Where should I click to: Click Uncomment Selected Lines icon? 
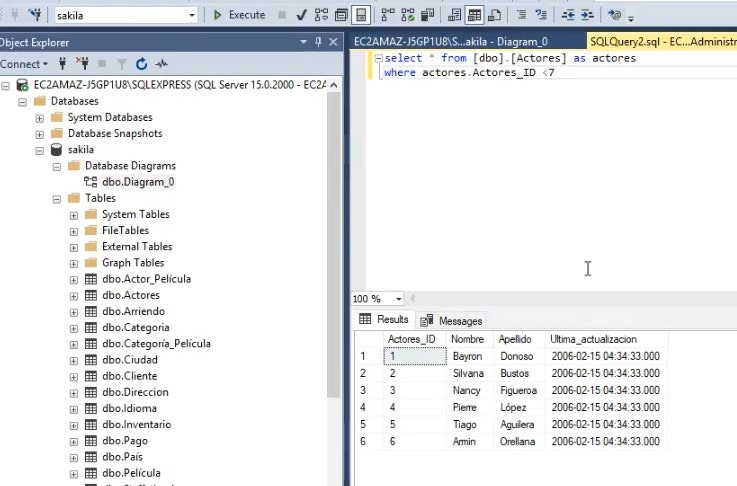tap(541, 15)
